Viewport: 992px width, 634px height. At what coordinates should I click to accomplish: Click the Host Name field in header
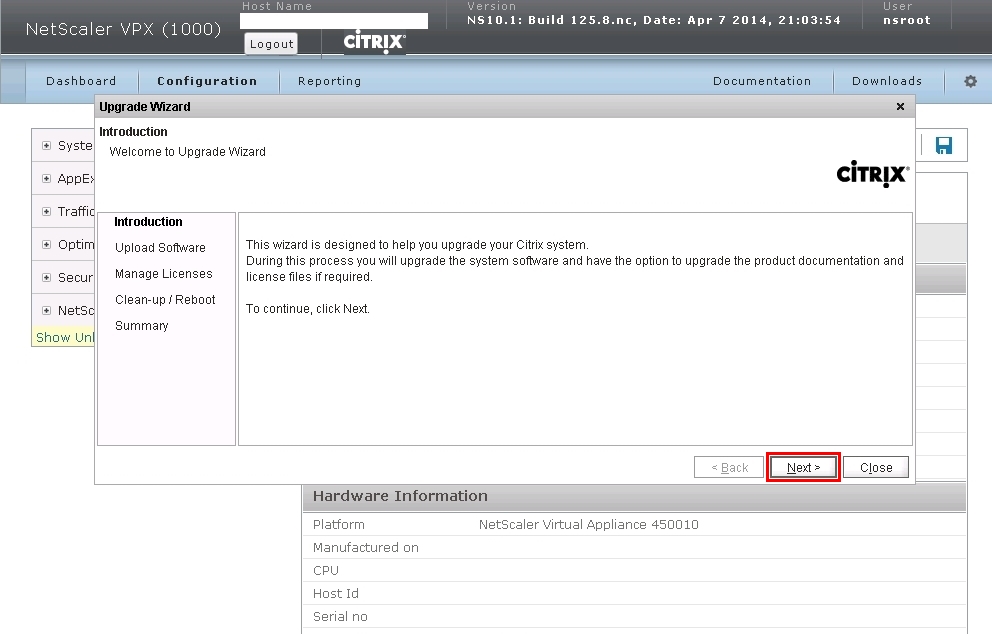tap(334, 21)
